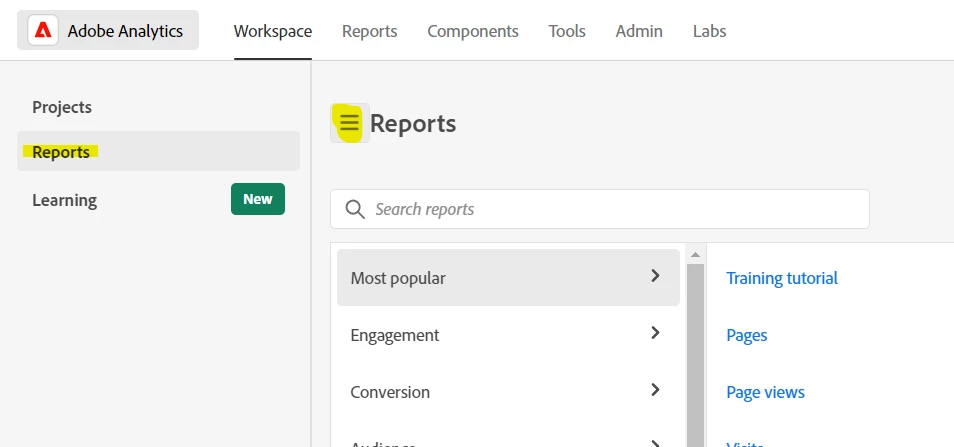Click the category list scrollbar up arrow
Screen dimensions: 954x447
coord(695,255)
